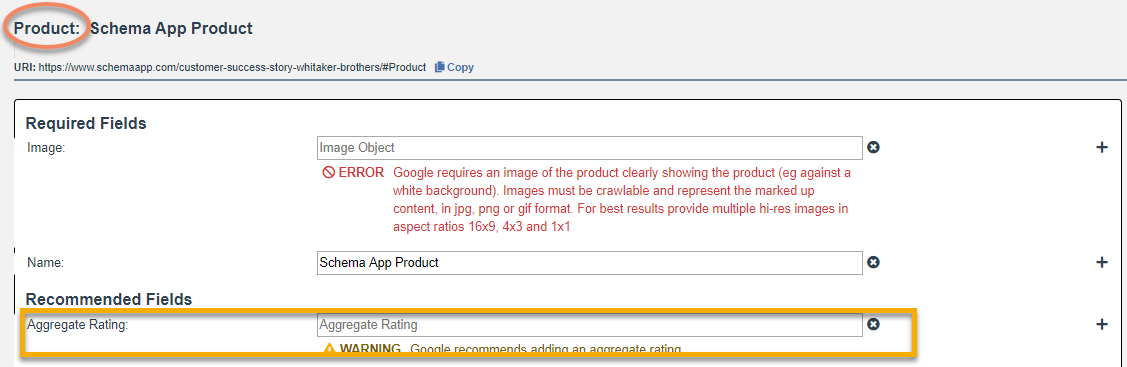Click the Recommended Fields heading
This screenshot has width=1127, height=367.
pos(109,299)
